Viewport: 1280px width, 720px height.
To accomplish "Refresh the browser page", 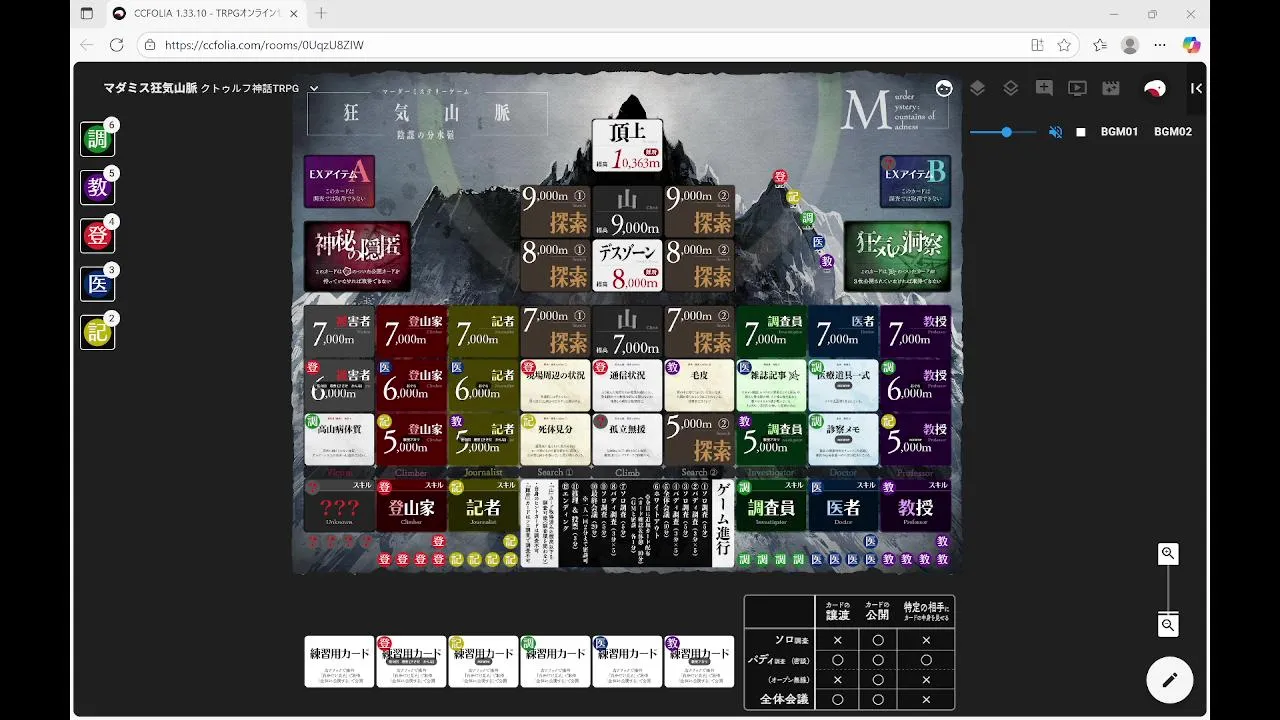I will [x=116, y=45].
